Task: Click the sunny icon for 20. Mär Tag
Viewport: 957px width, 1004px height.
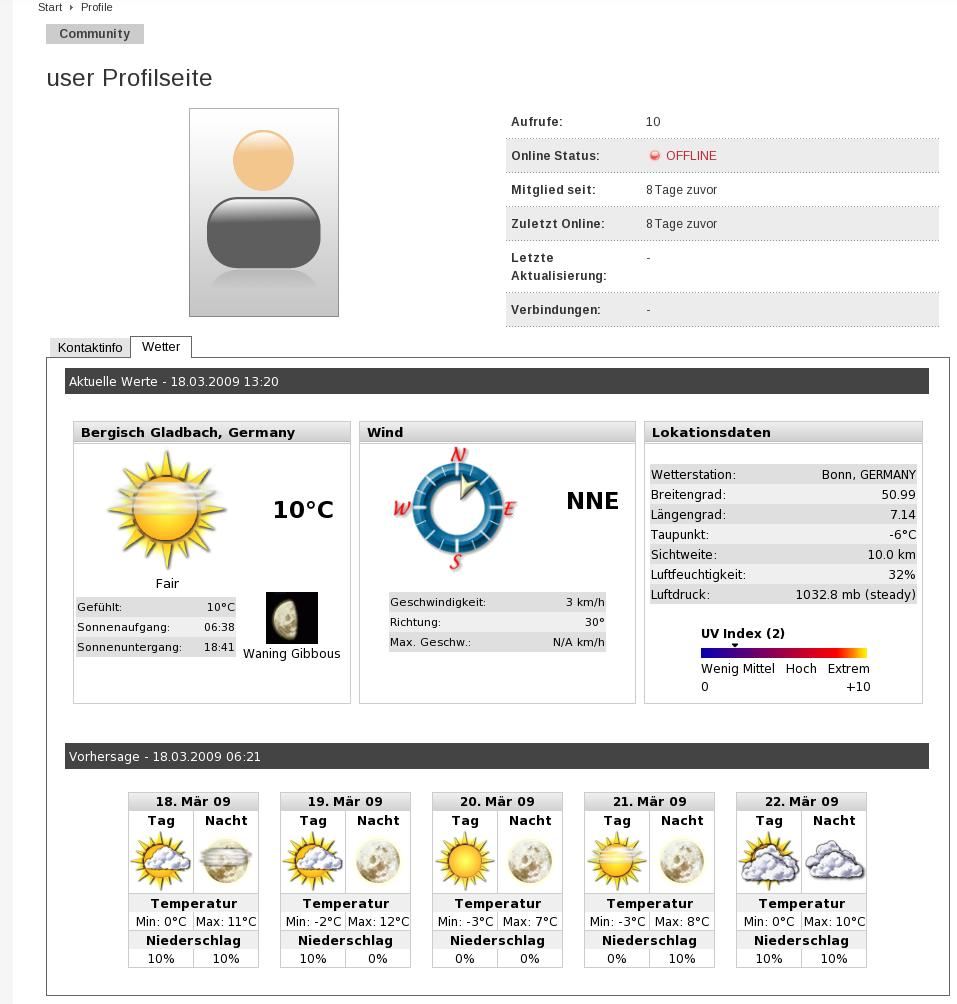Action: click(466, 858)
